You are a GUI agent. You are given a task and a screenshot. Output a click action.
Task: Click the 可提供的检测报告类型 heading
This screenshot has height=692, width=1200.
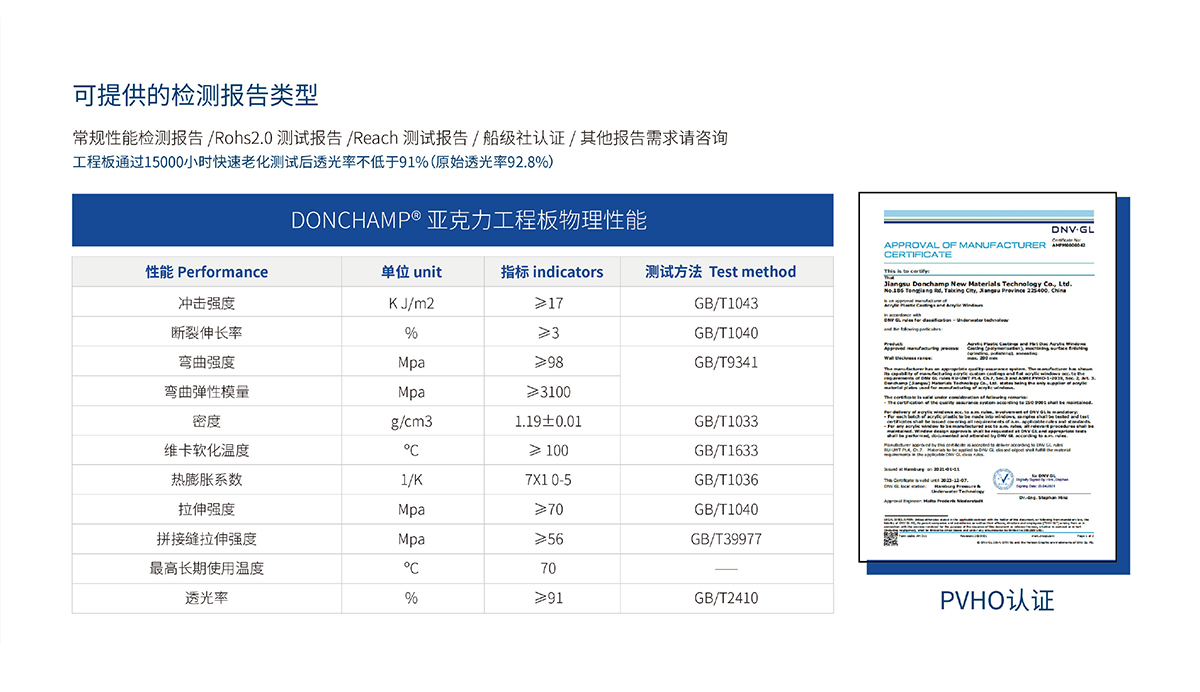coord(196,95)
